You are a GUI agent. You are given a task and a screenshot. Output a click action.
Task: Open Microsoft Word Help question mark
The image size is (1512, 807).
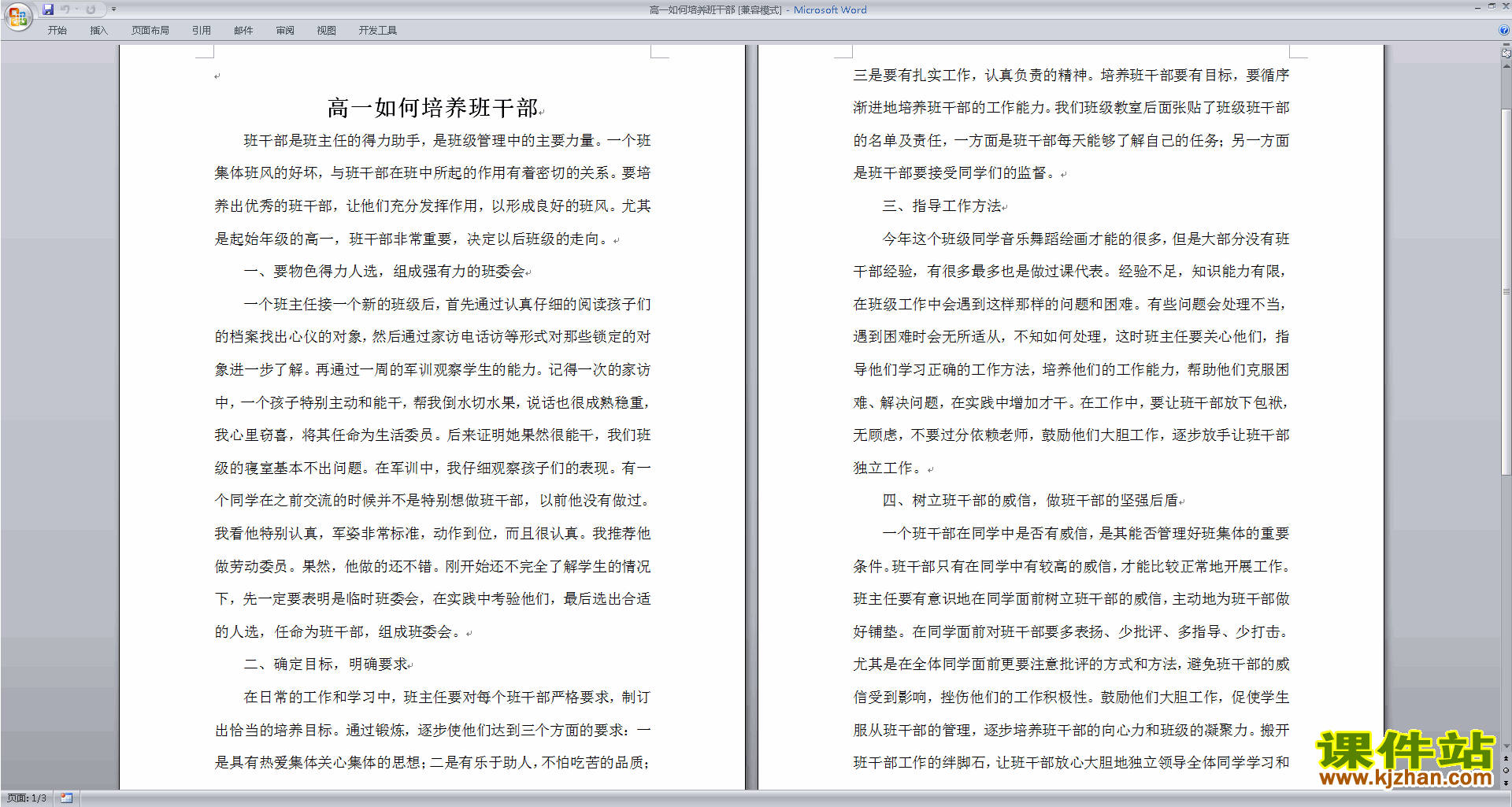tap(1503, 30)
